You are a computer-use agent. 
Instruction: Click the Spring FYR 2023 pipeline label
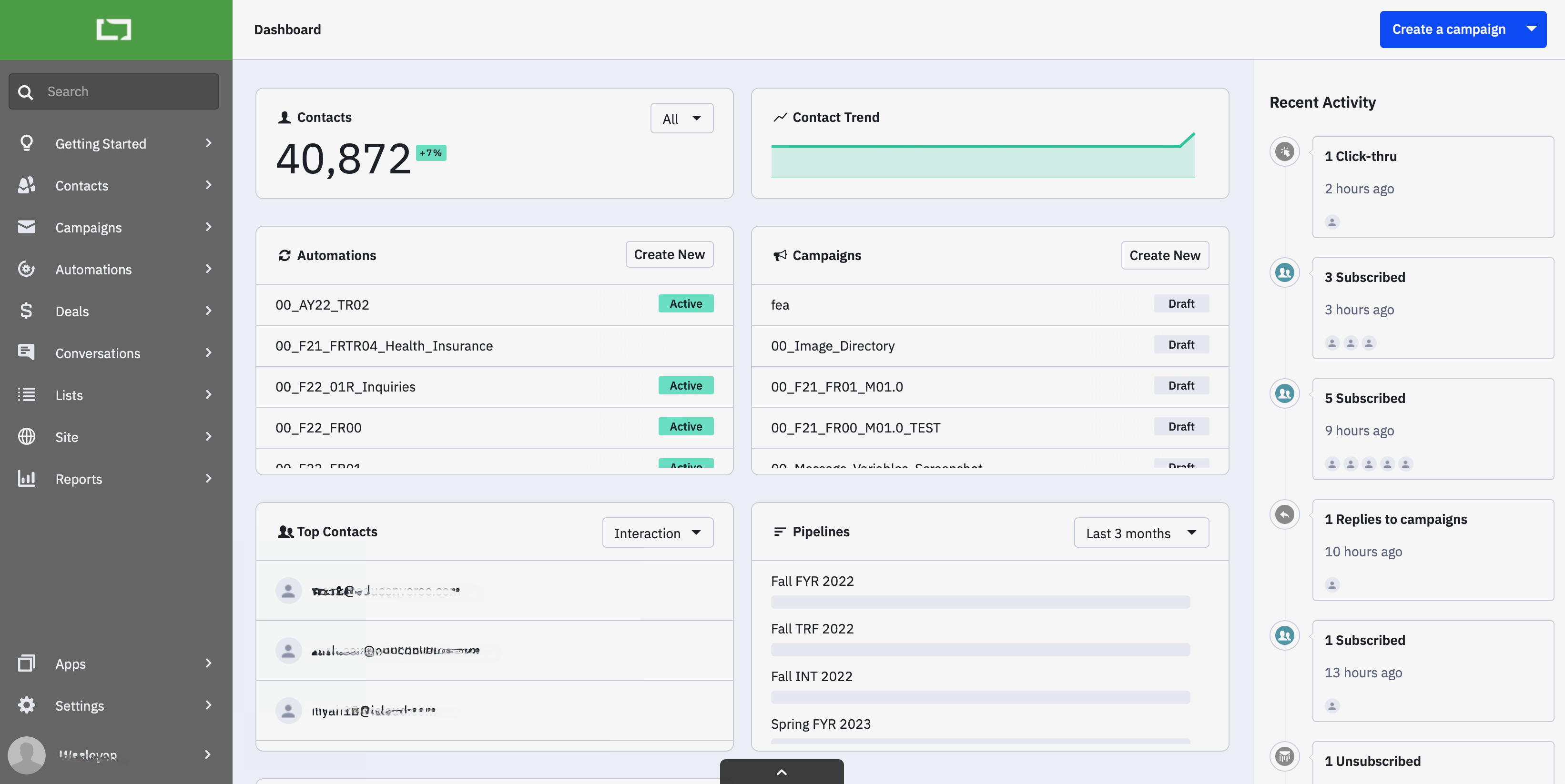pos(820,724)
